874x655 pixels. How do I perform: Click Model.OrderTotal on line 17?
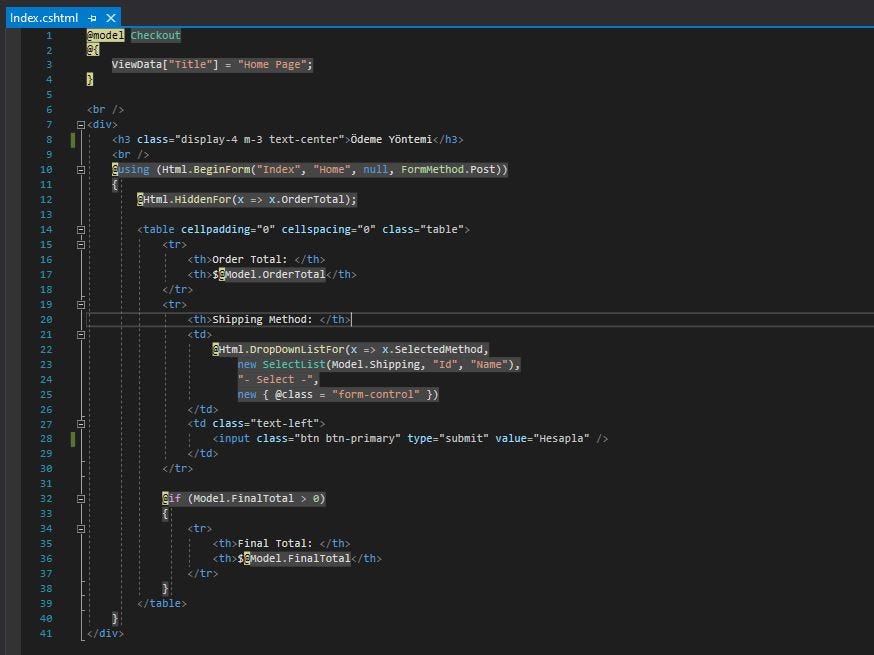point(275,274)
